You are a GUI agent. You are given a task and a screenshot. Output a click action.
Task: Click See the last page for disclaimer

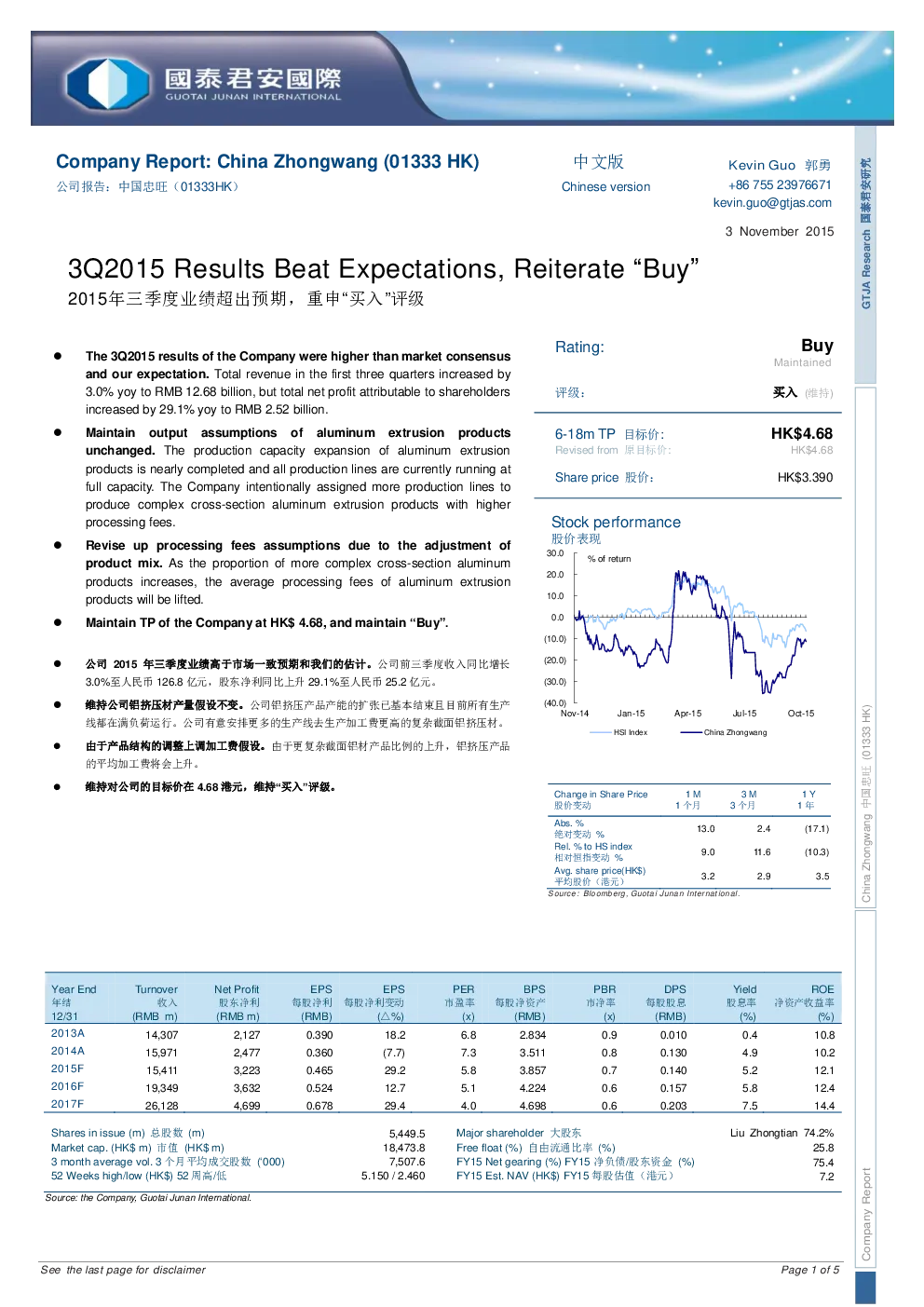123,1270
